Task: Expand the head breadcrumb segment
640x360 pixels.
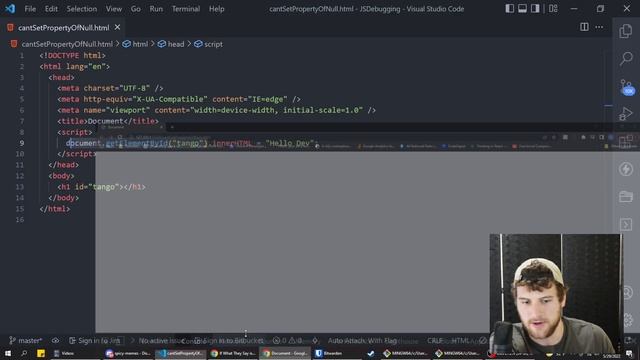Action: [x=176, y=44]
